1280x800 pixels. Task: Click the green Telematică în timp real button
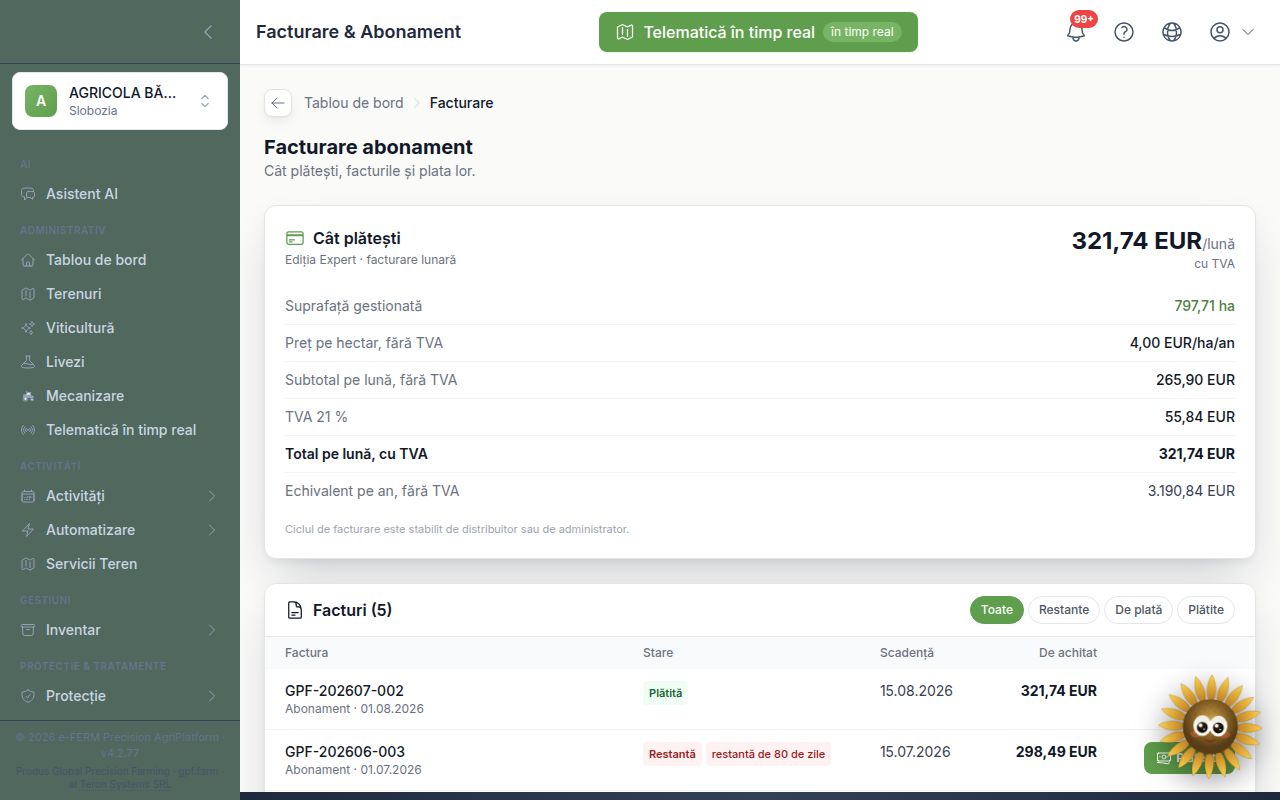758,32
